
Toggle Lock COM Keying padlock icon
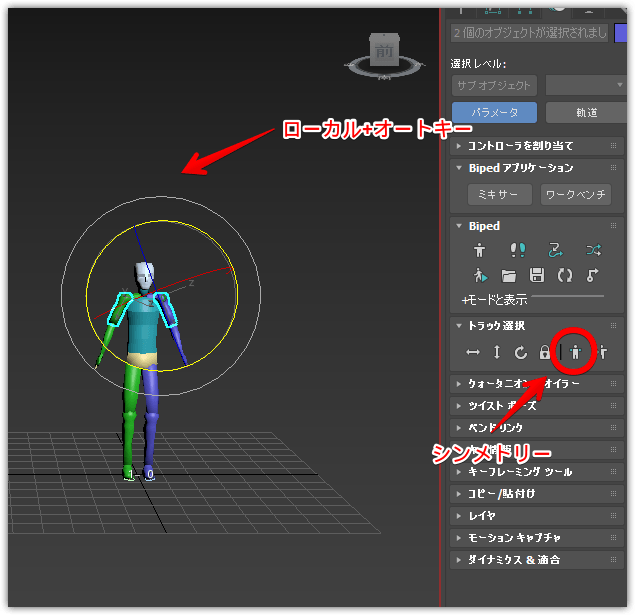click(x=545, y=352)
